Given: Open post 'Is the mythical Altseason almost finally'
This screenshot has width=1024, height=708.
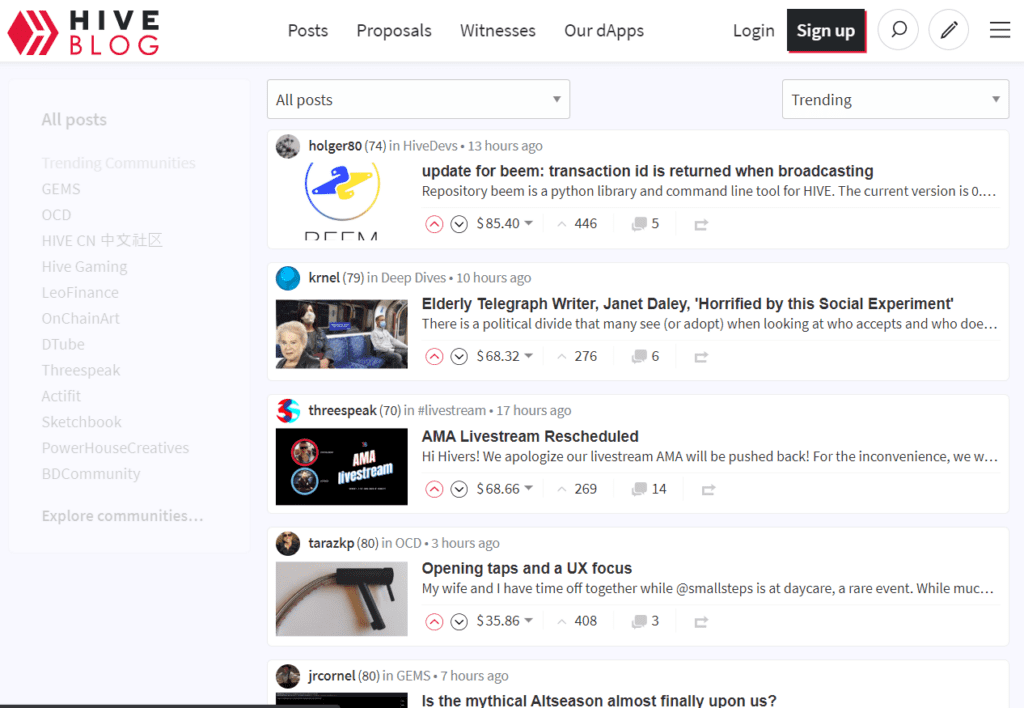Looking at the screenshot, I should (x=599, y=700).
